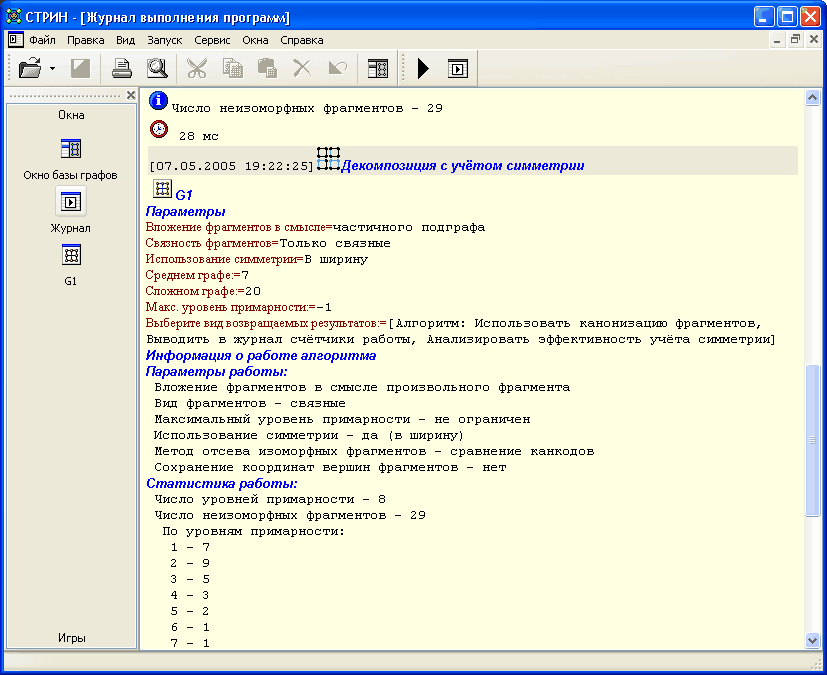Close the inner journal document window

tap(814, 40)
